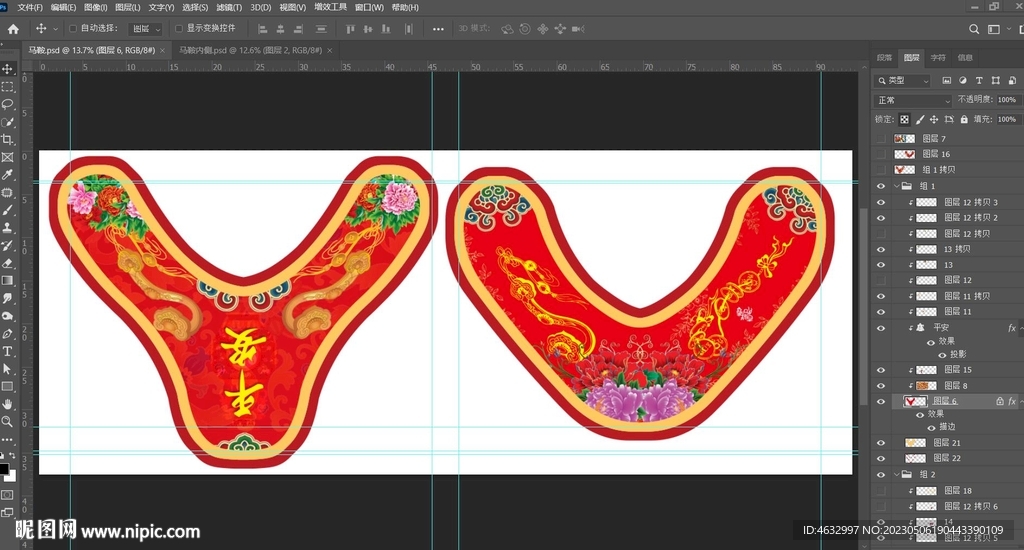The height and width of the screenshot is (550, 1024).
Task: Click the foreground color swatch
Action: [x=4, y=469]
